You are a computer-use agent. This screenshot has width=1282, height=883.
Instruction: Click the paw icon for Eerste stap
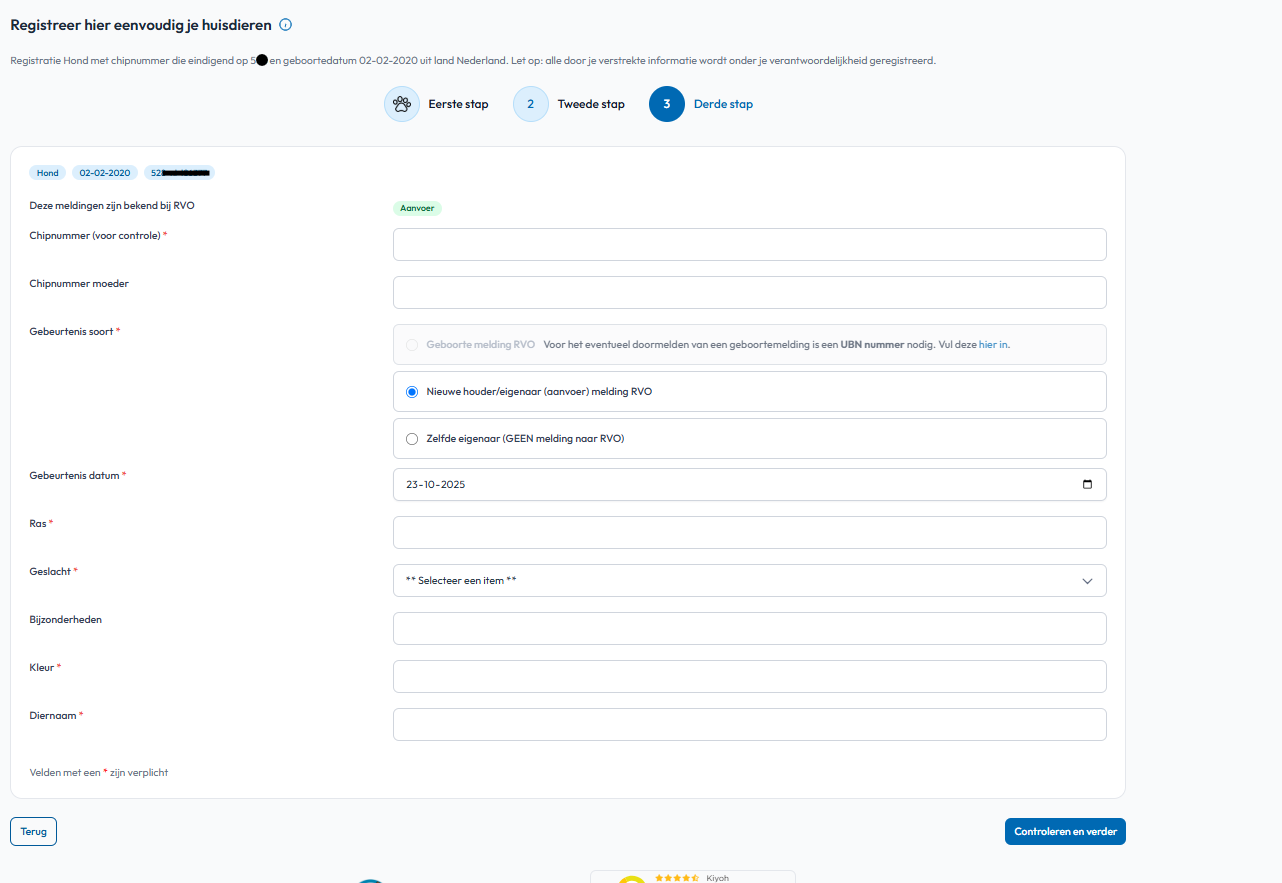(402, 104)
